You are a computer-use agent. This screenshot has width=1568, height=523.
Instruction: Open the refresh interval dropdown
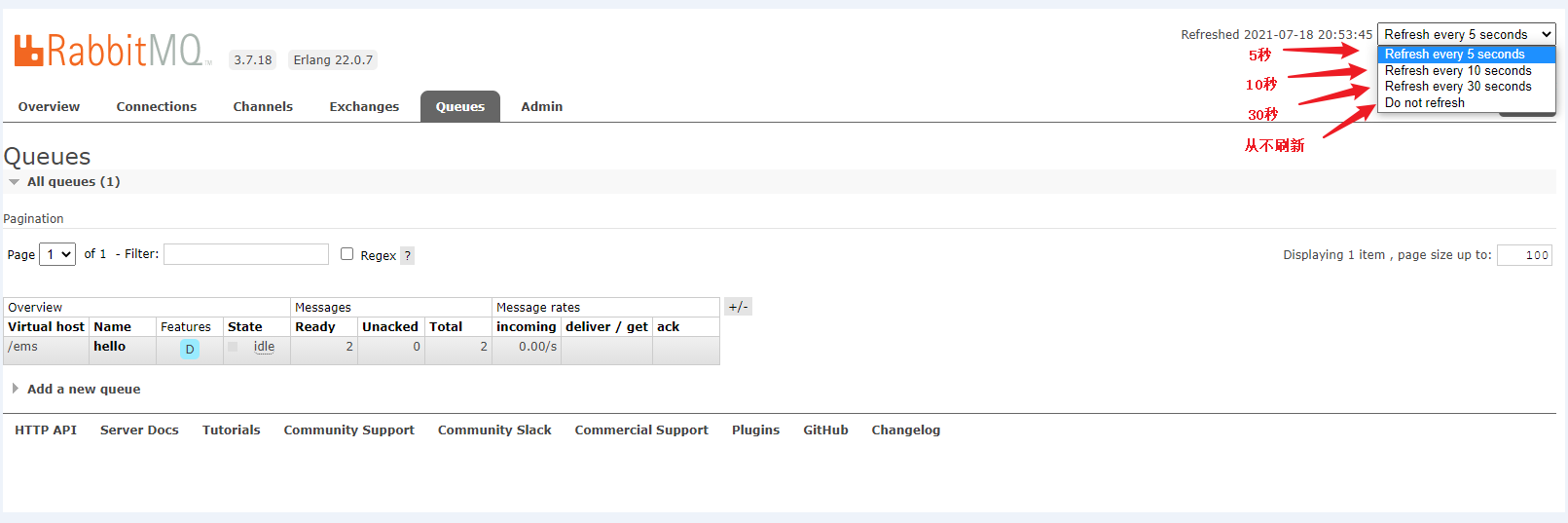pyautogui.click(x=1467, y=34)
